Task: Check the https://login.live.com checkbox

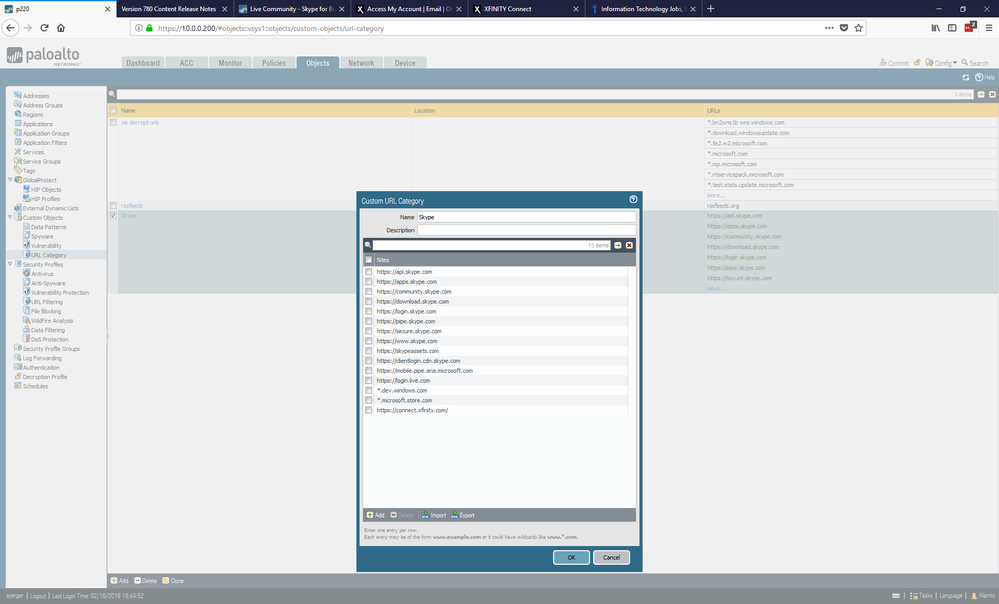Action: tap(368, 380)
